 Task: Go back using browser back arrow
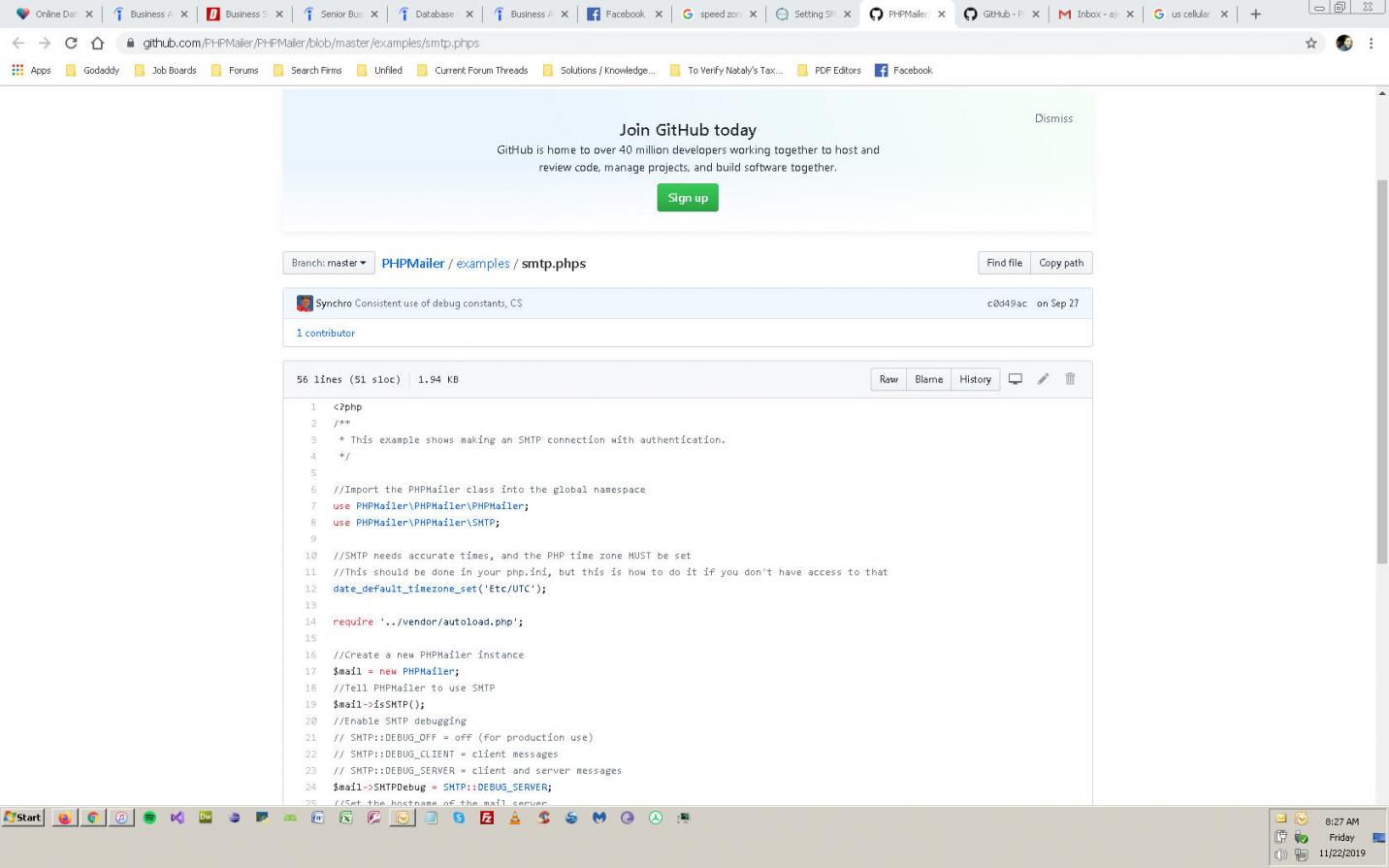click(17, 43)
